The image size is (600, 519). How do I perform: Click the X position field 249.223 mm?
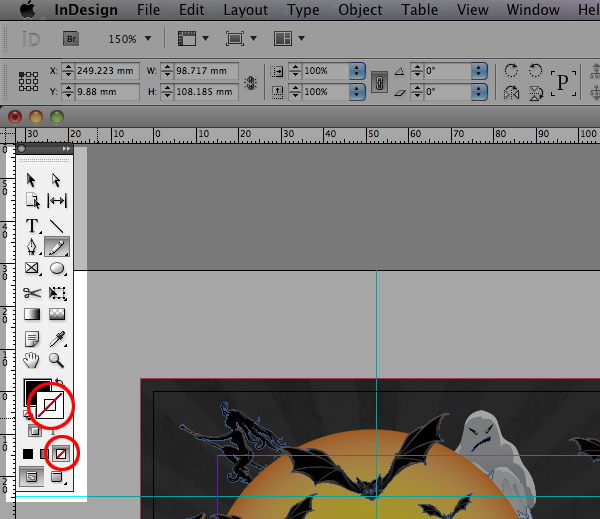point(107,71)
